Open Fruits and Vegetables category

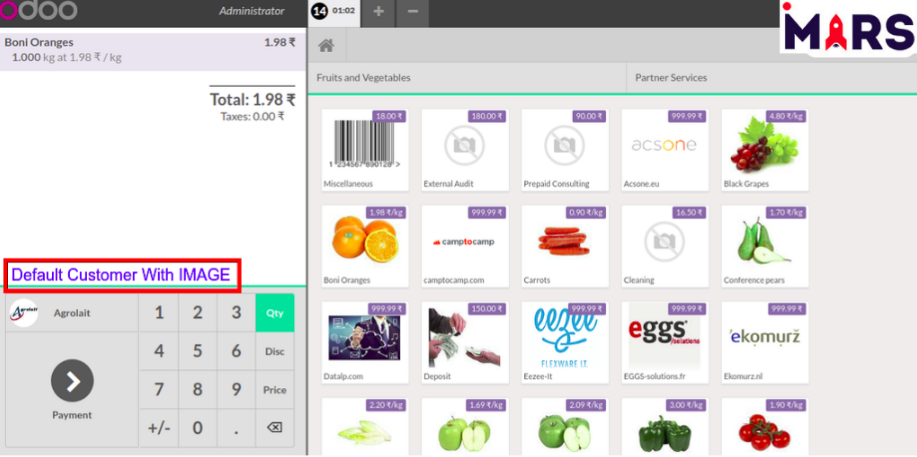click(364, 78)
